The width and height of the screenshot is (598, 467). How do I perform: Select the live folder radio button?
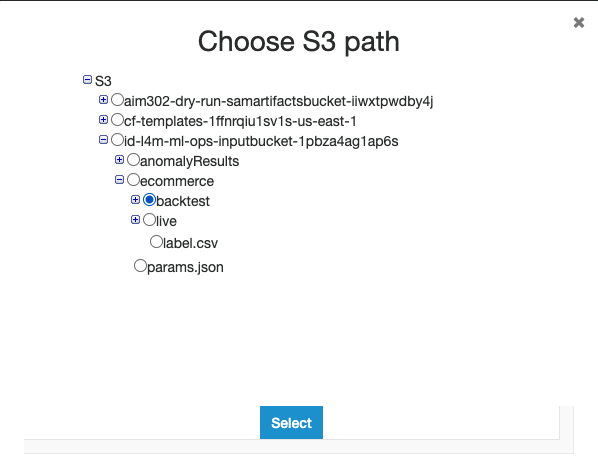tap(150, 220)
